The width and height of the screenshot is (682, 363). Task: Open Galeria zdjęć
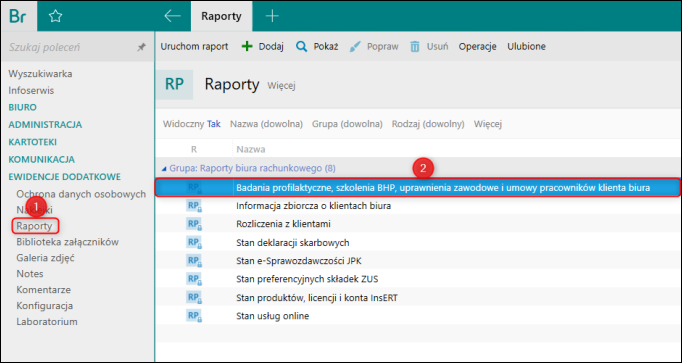[x=46, y=258]
